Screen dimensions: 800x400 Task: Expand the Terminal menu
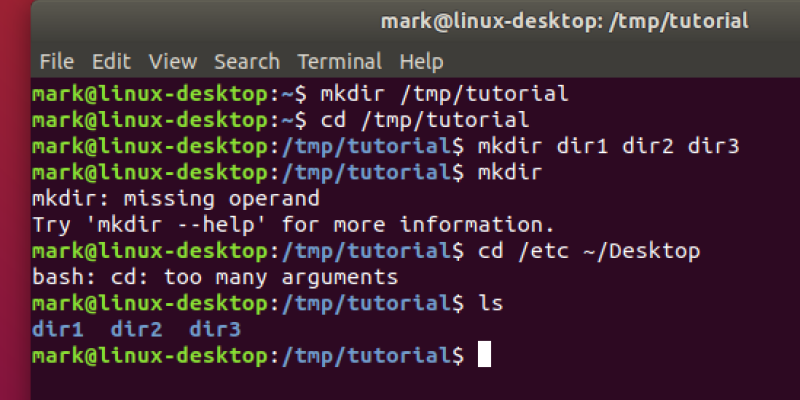tap(339, 61)
